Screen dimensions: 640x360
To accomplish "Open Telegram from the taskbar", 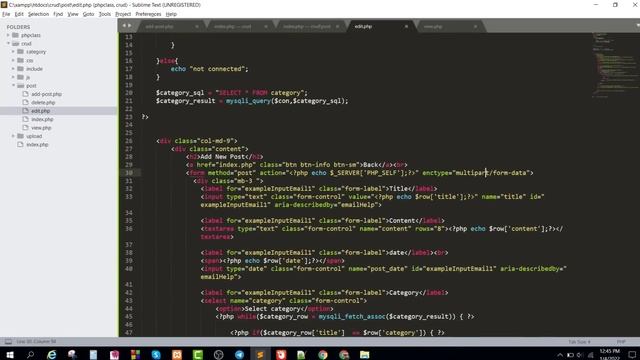I will pos(239,354).
